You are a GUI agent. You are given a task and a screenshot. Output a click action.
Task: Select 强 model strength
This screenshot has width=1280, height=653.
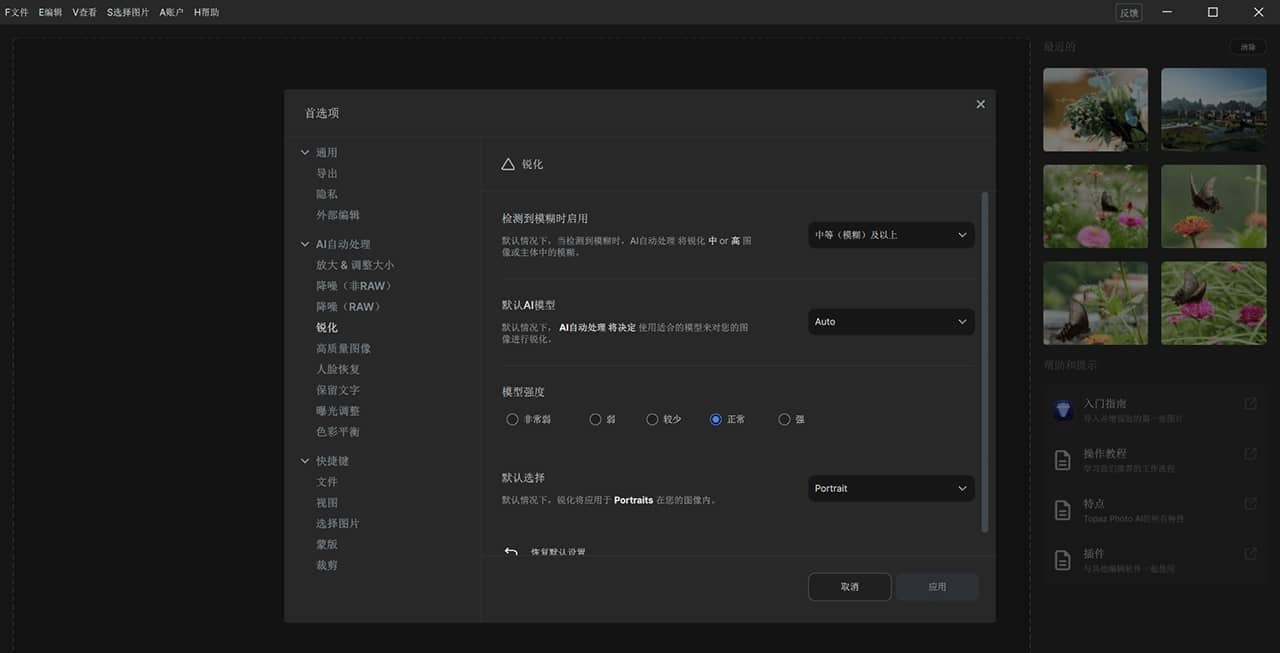point(784,419)
